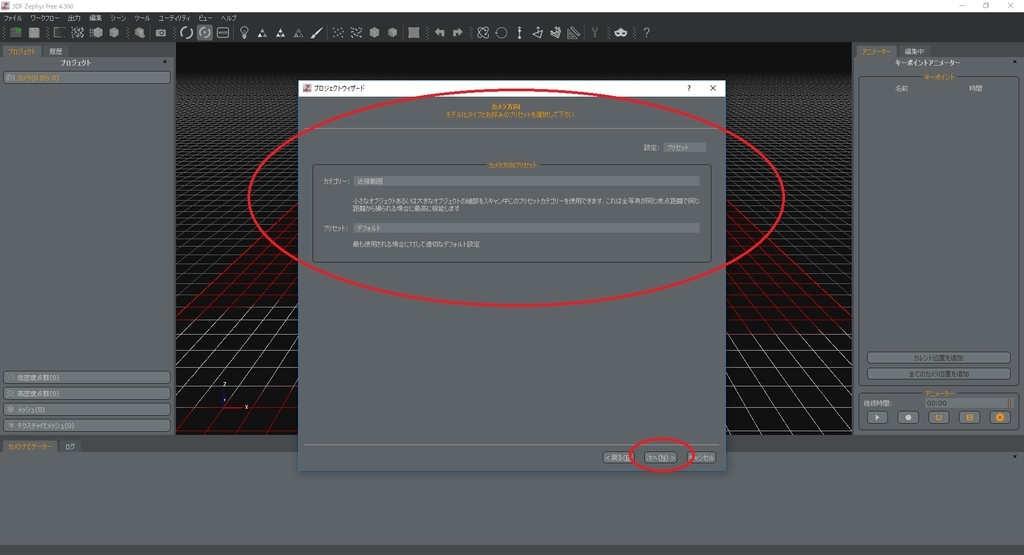Click 全てのカメラ位置を追加 button

938,374
